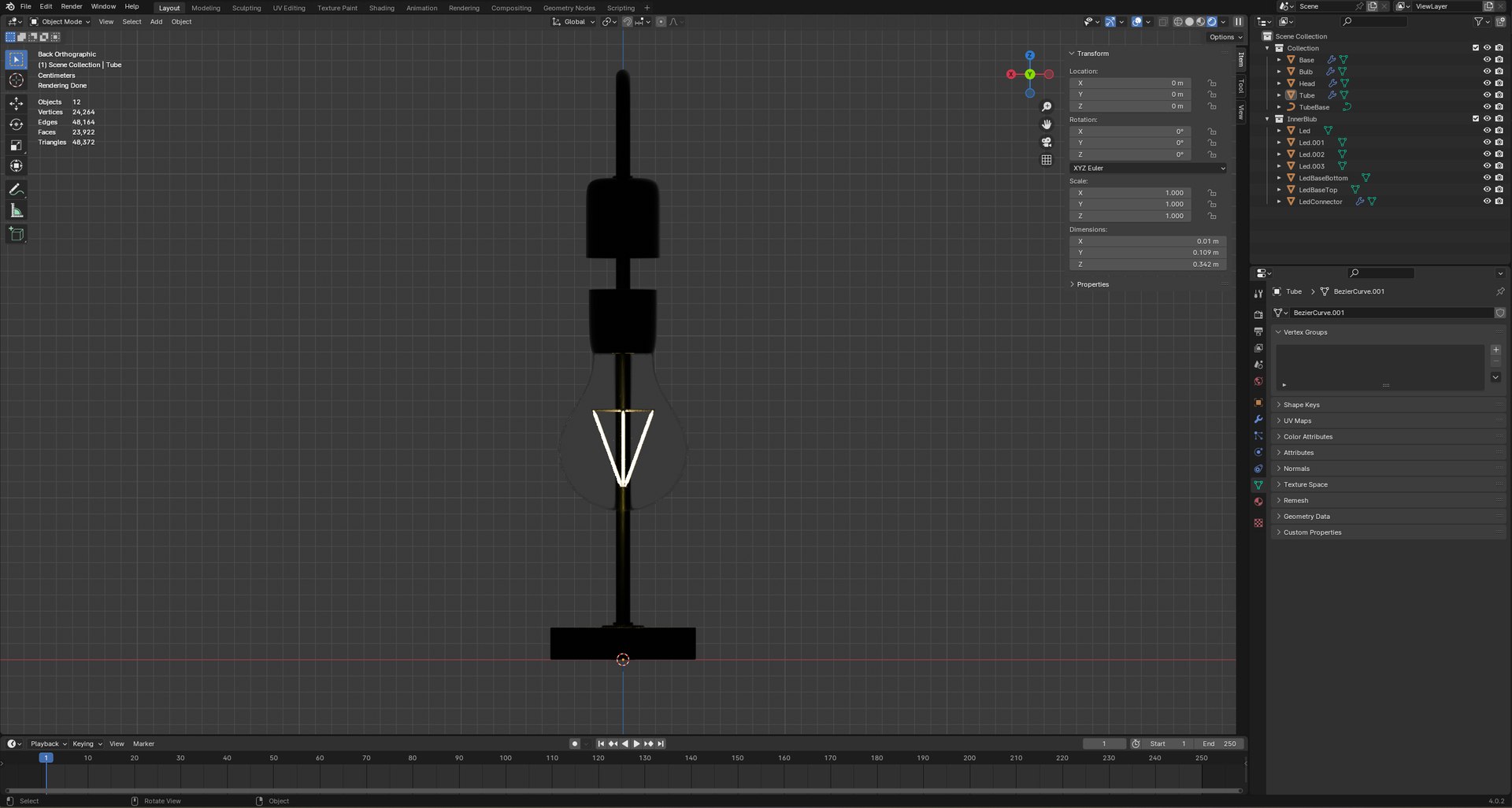
Task: Open the Tool properties tab icon
Action: 1258,294
